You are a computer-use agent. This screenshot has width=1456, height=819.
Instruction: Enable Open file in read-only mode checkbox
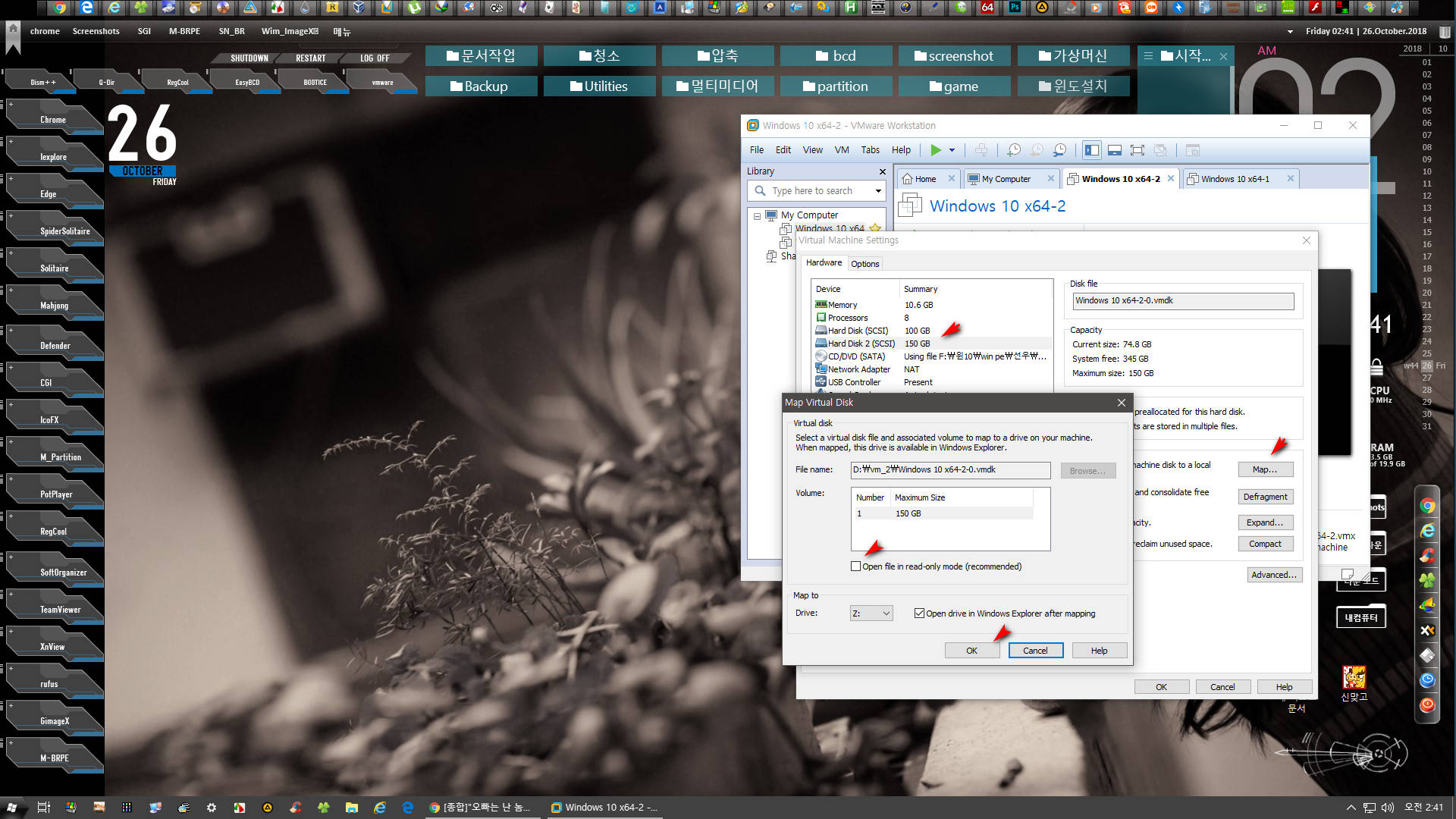tap(855, 566)
